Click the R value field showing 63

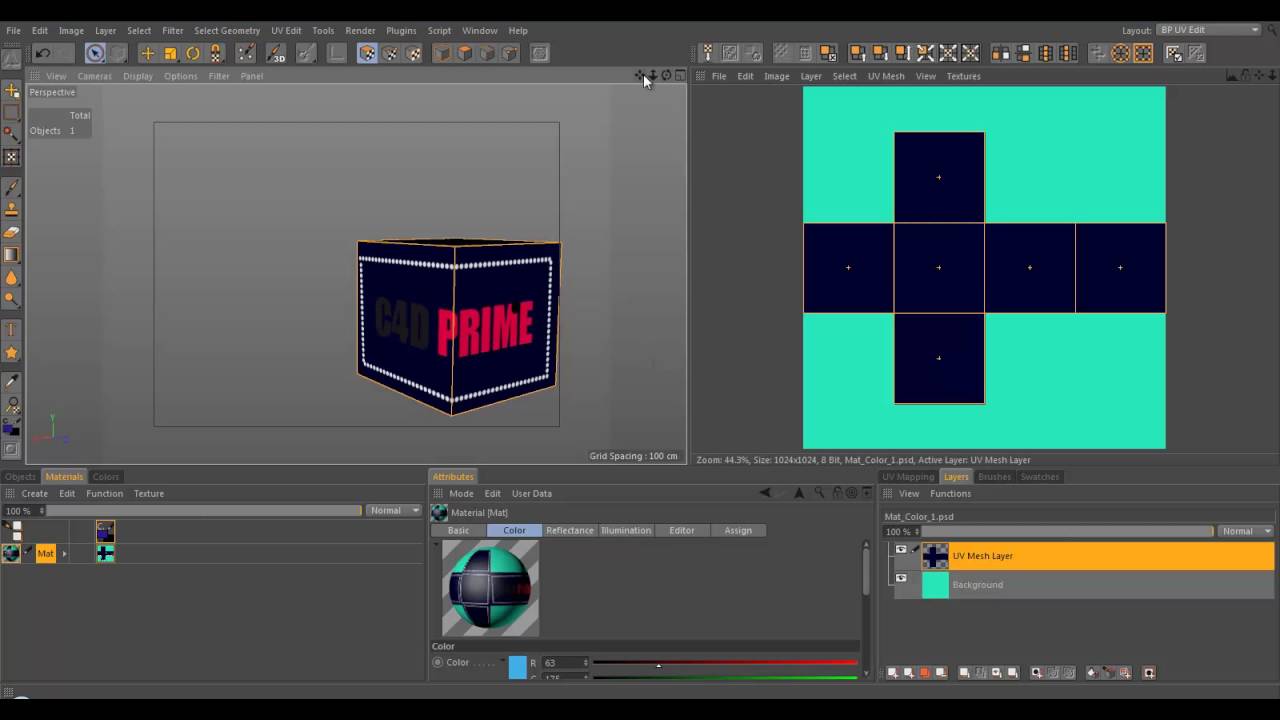(x=564, y=663)
